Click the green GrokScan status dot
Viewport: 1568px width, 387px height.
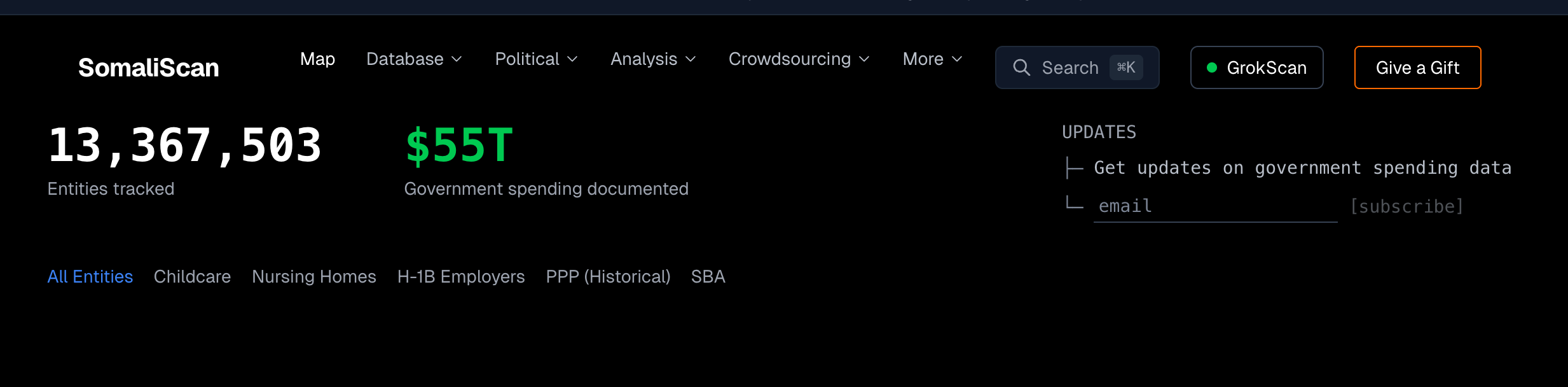[1212, 67]
